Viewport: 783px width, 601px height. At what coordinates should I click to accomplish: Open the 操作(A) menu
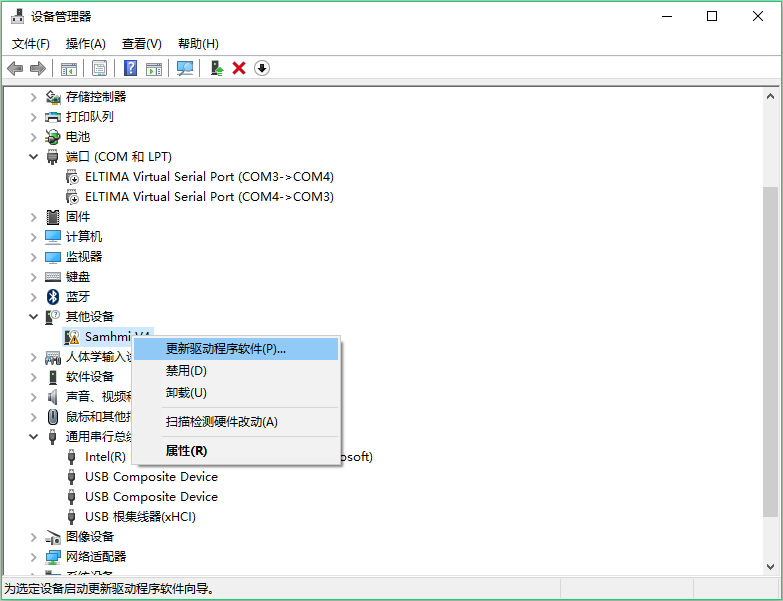pyautogui.click(x=85, y=44)
